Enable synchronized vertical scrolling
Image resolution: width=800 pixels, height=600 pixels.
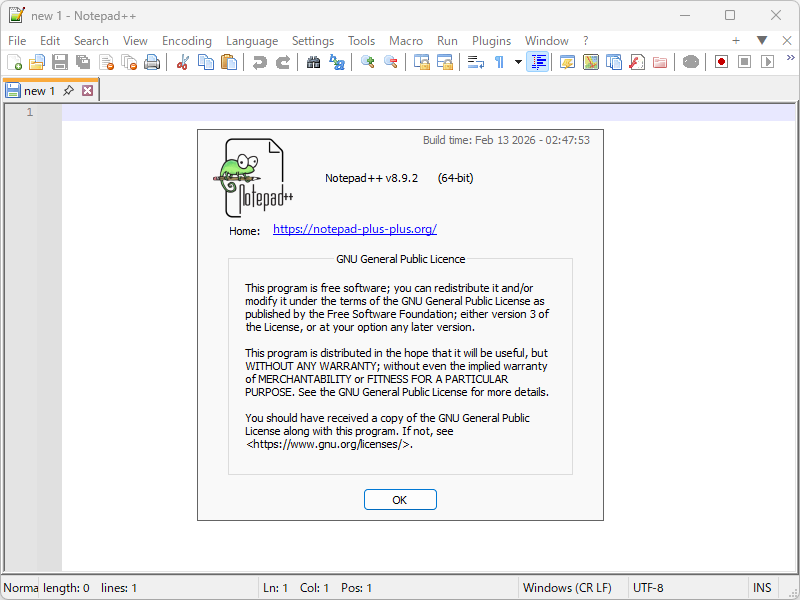point(422,61)
